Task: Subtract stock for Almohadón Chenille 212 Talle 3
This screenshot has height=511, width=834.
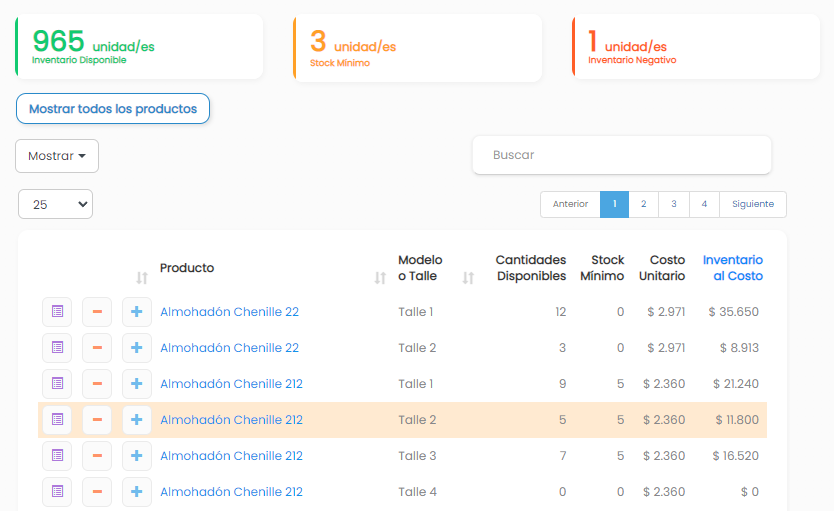Action: (97, 456)
